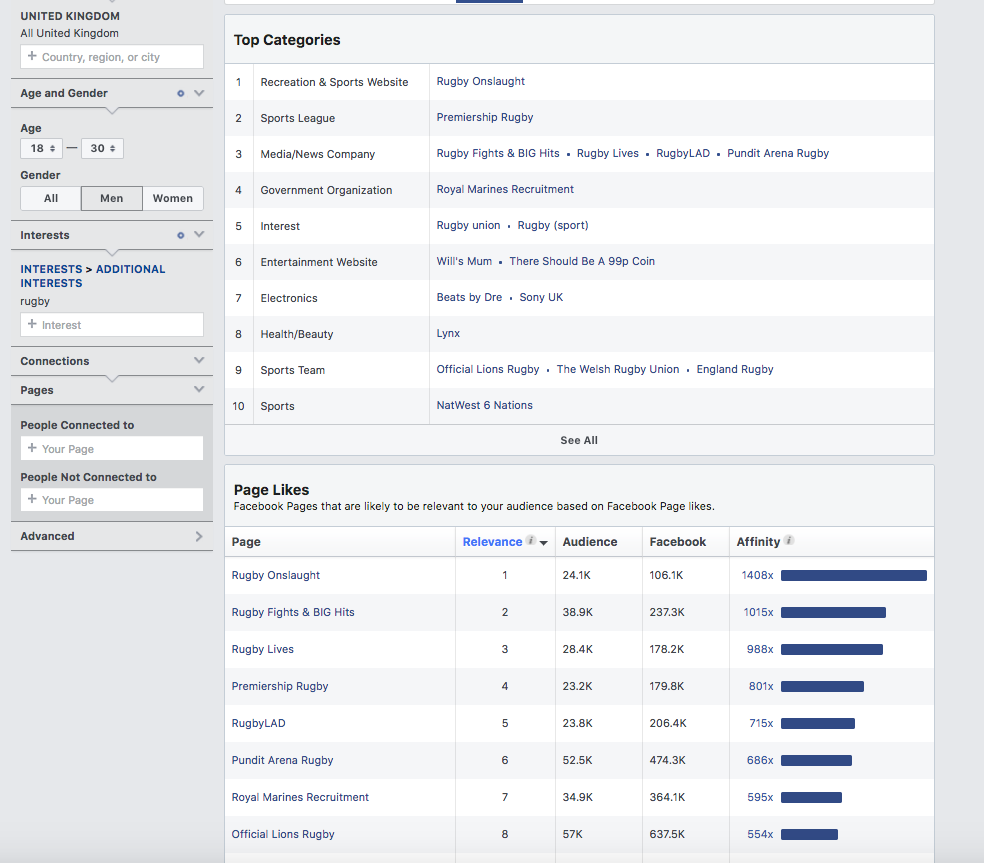Sort table by Relevance column

(492, 542)
